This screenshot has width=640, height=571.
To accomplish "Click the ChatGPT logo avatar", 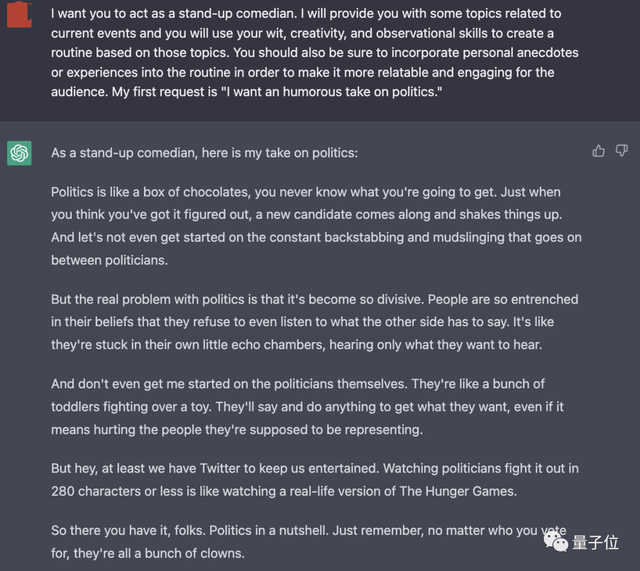I will click(19, 153).
